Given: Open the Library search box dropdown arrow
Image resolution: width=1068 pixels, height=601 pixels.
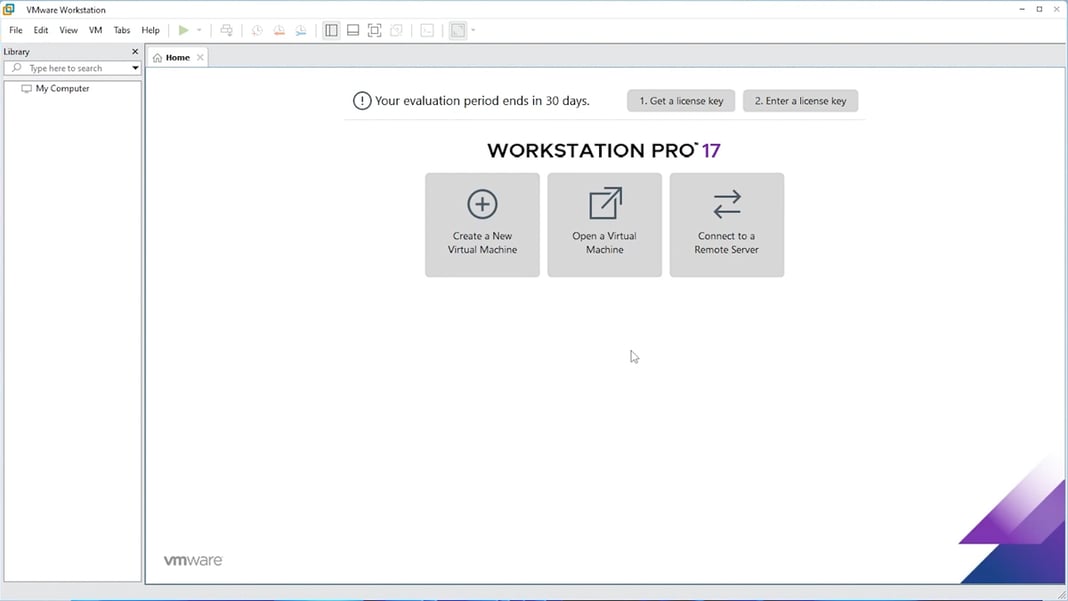Looking at the screenshot, I should tap(136, 68).
